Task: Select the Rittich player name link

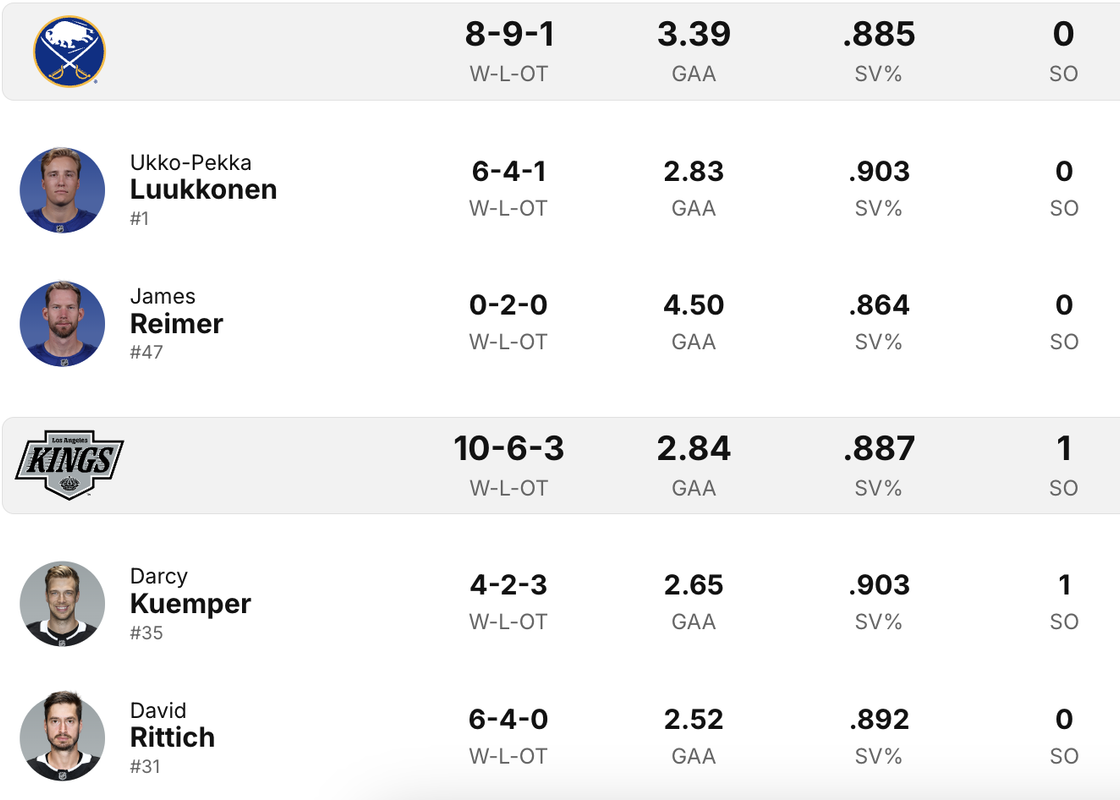Action: click(172, 737)
